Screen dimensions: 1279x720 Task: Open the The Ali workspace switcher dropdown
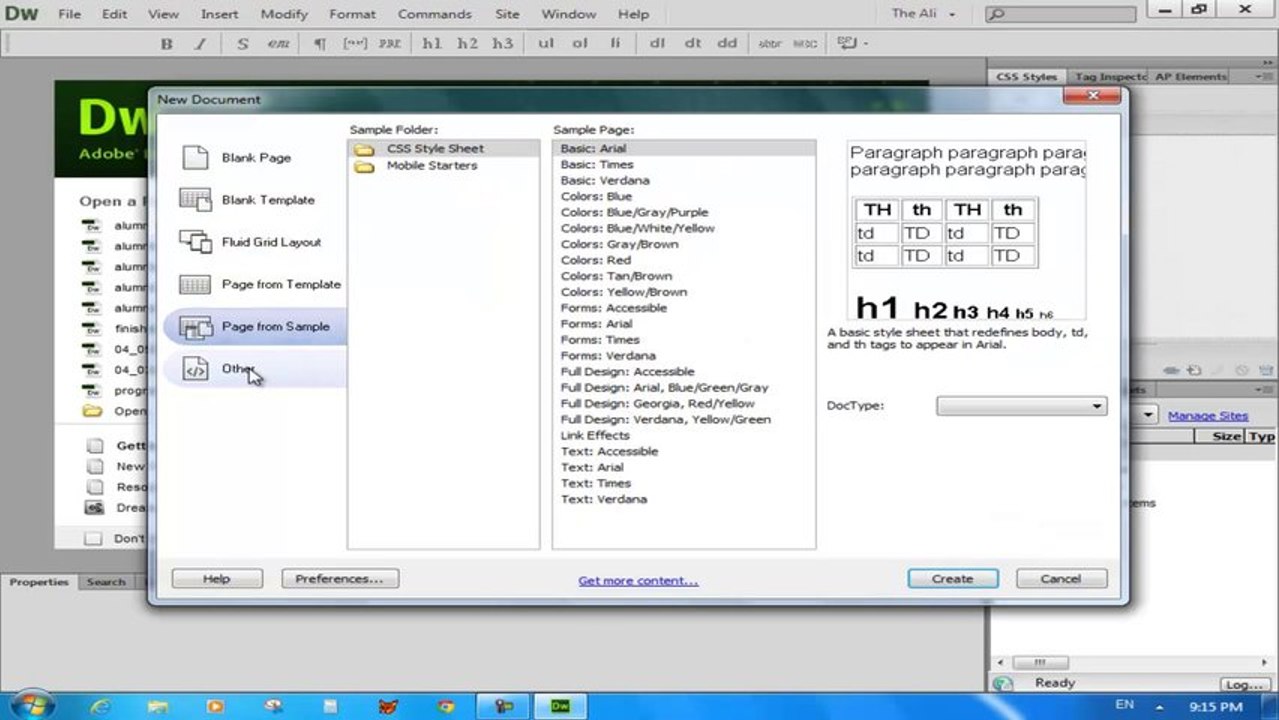(924, 14)
